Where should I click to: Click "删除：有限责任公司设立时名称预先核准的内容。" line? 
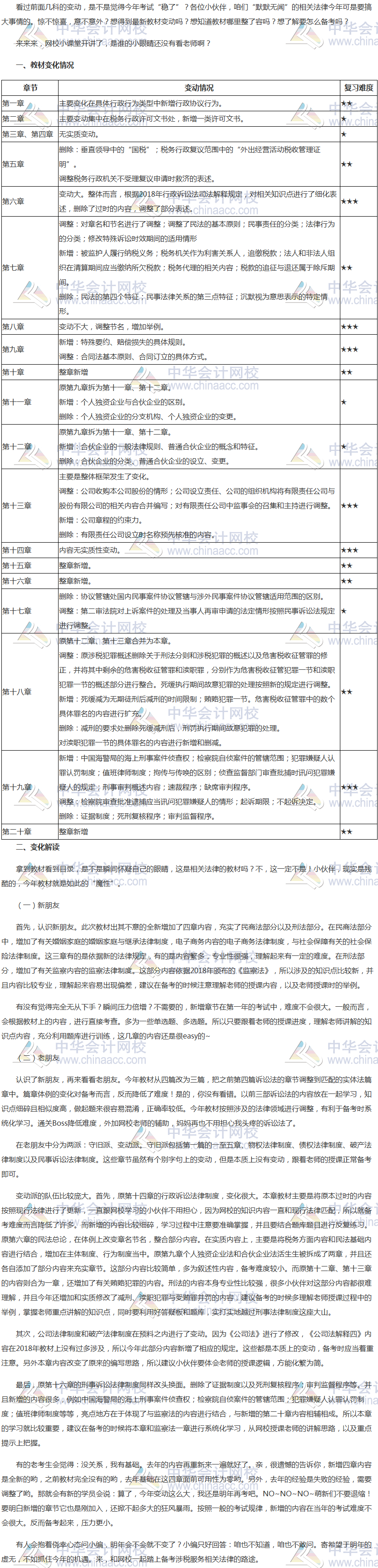tap(137, 535)
